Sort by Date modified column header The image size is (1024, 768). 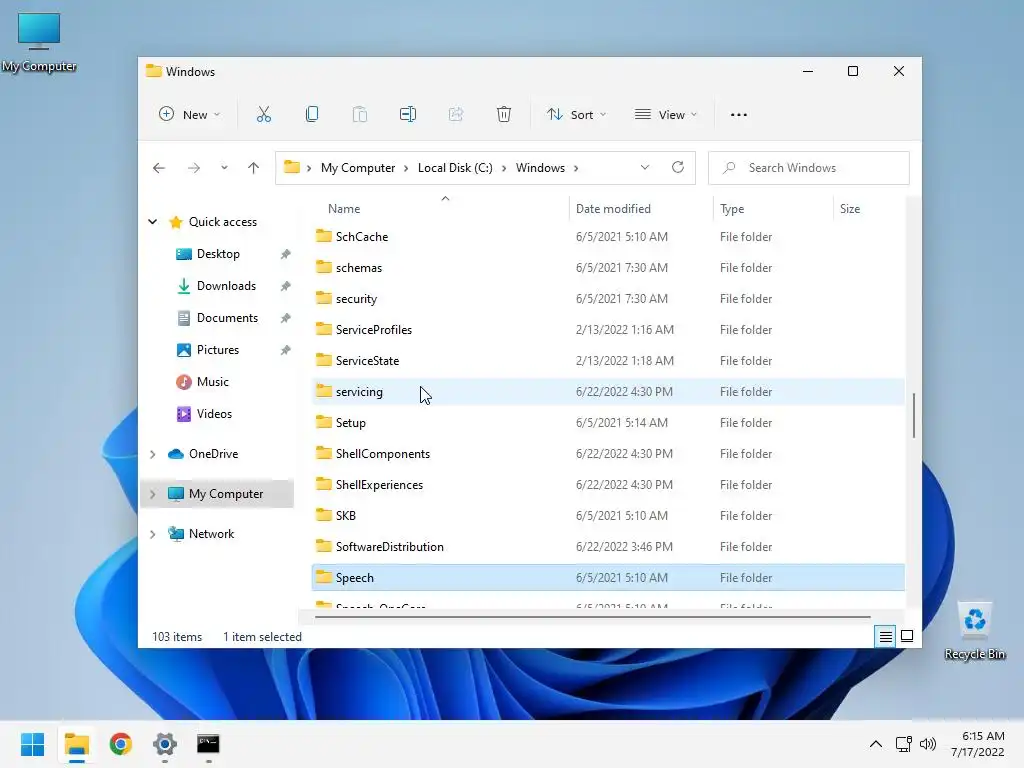[x=613, y=208]
